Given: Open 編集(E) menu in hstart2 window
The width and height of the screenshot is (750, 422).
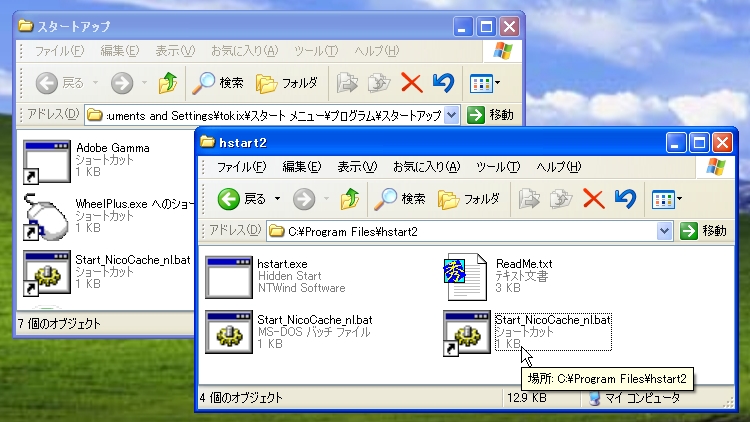Looking at the screenshot, I should 302,167.
